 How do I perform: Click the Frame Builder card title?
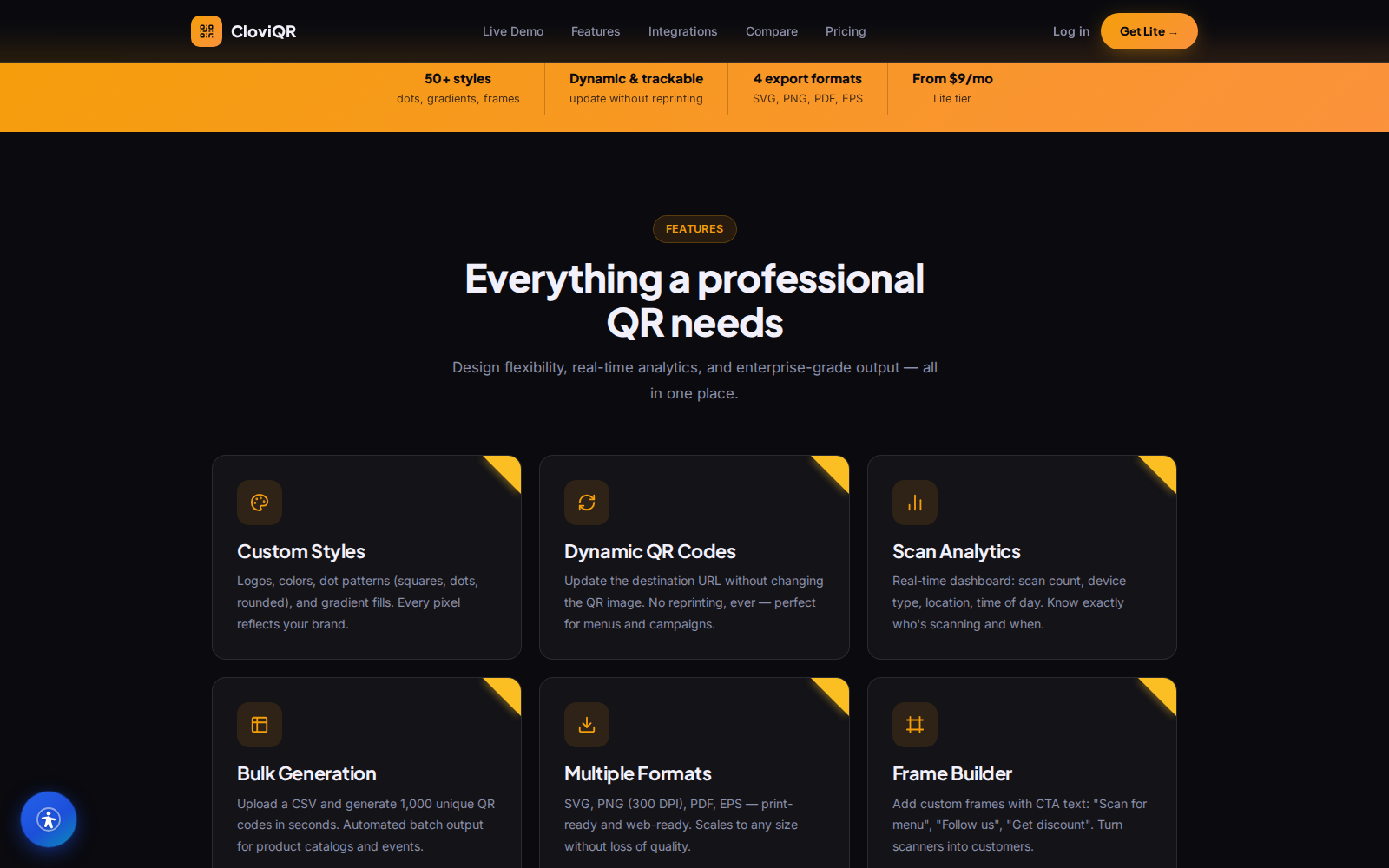click(952, 774)
